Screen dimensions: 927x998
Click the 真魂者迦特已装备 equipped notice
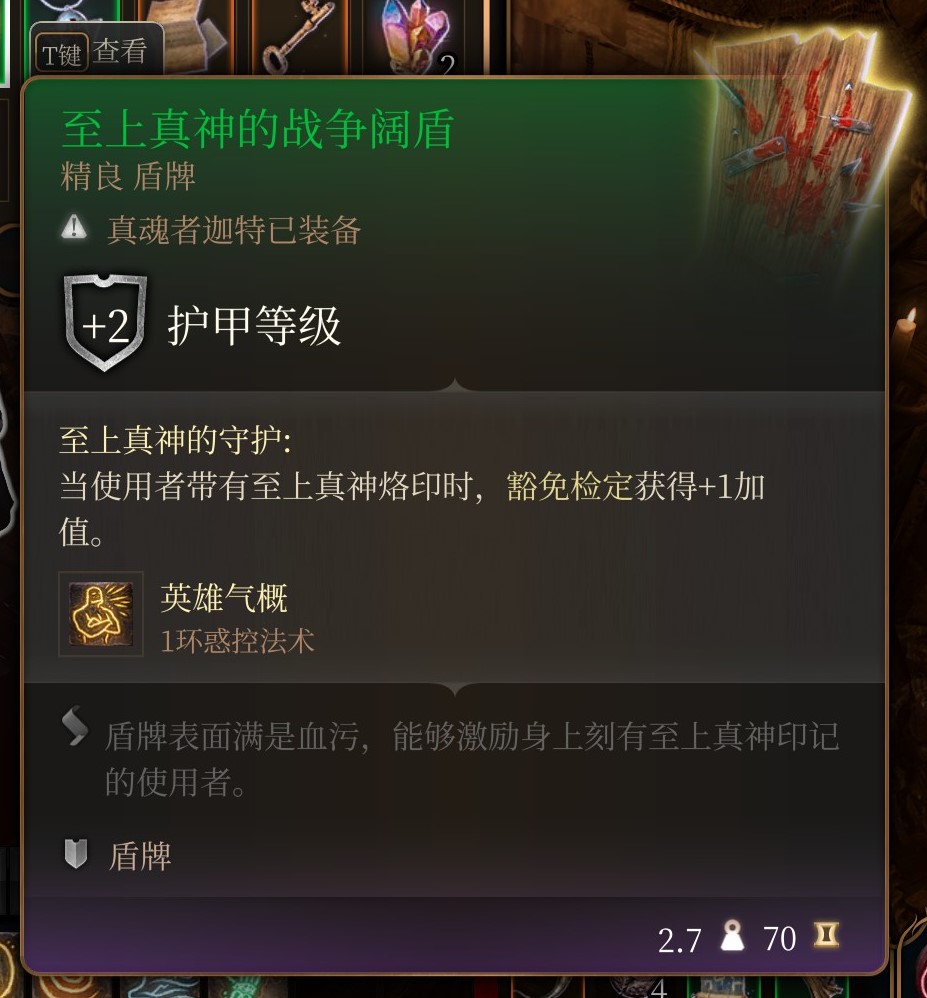(x=234, y=230)
